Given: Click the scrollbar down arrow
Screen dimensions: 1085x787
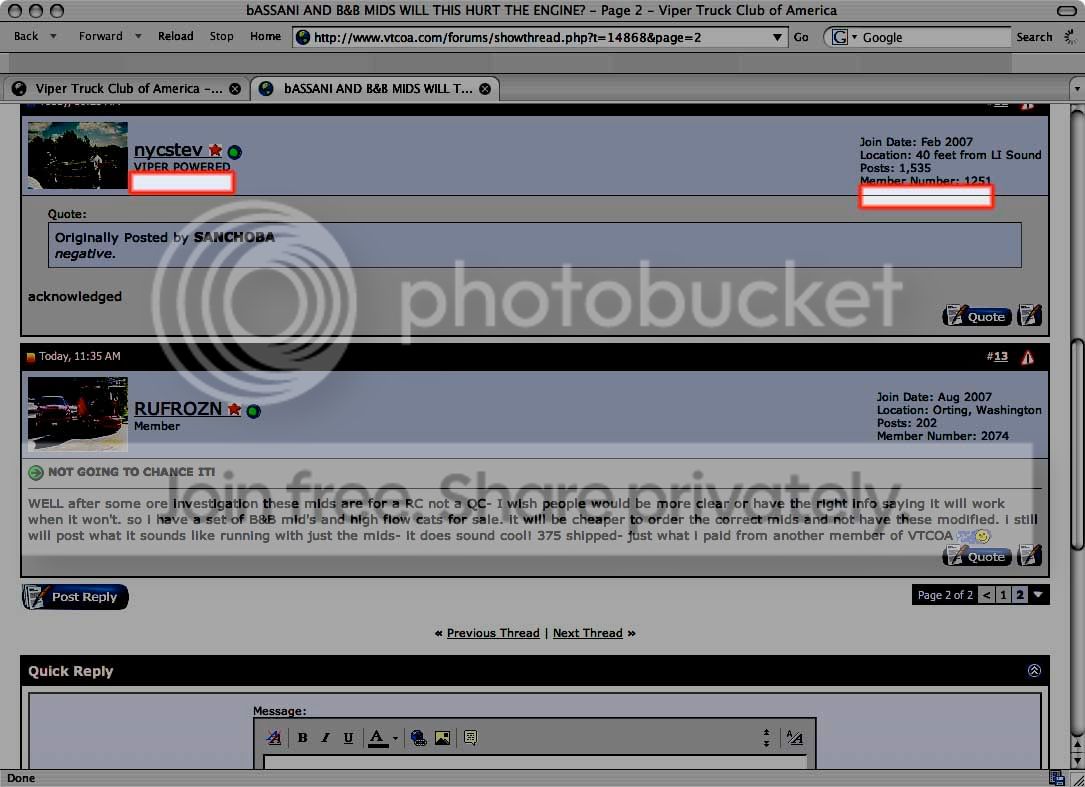Looking at the screenshot, I should [x=1077, y=761].
